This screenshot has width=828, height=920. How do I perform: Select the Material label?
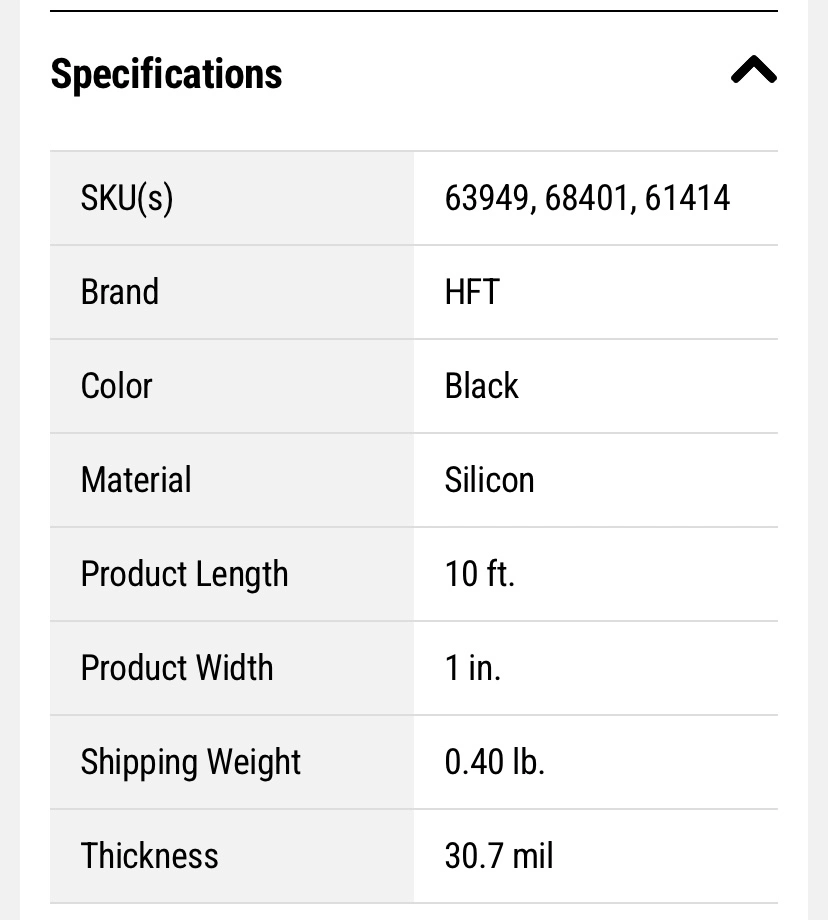tap(136, 480)
